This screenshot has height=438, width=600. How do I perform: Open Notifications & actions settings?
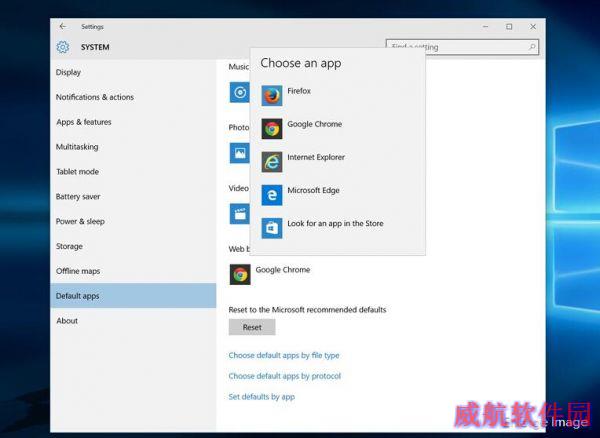[x=133, y=97]
